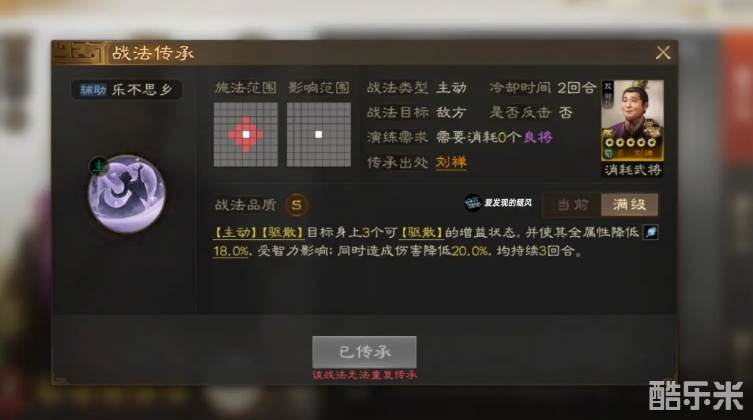Click the ornate gold emblem beside 战法传承 title
The height and width of the screenshot is (420, 753).
pos(80,53)
